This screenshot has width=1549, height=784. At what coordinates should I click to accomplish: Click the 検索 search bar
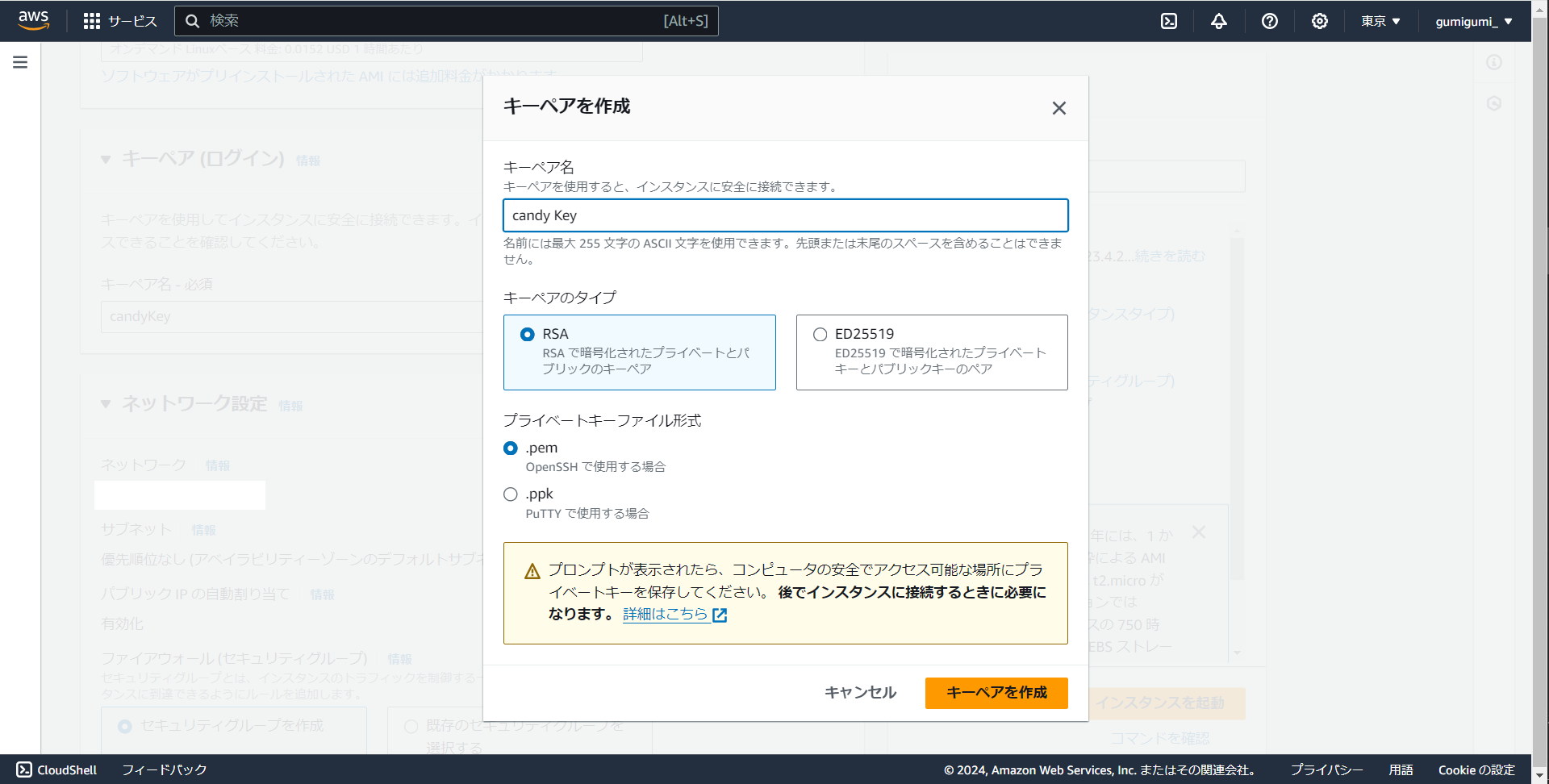(447, 20)
